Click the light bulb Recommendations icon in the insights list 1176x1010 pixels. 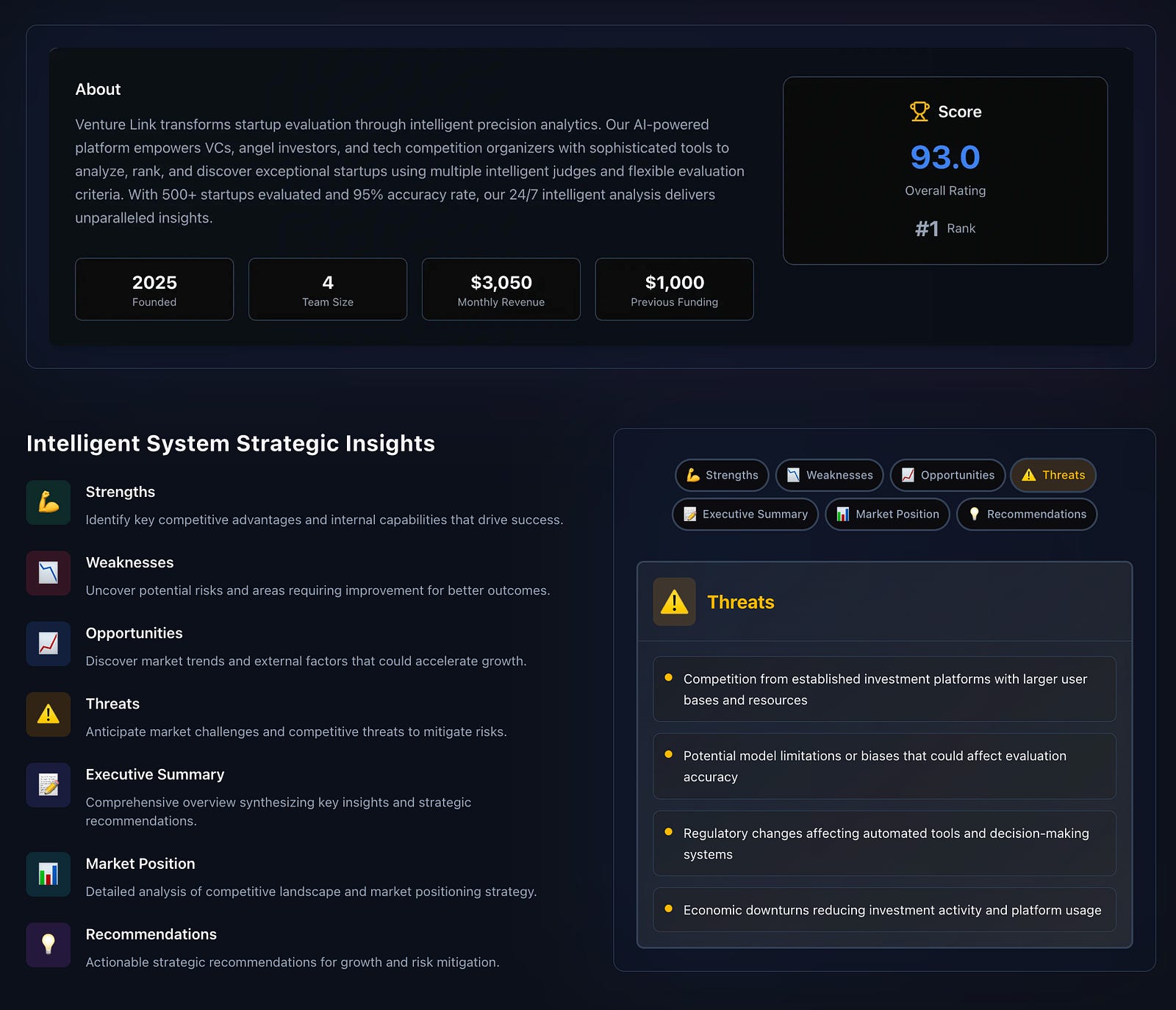tap(49, 945)
